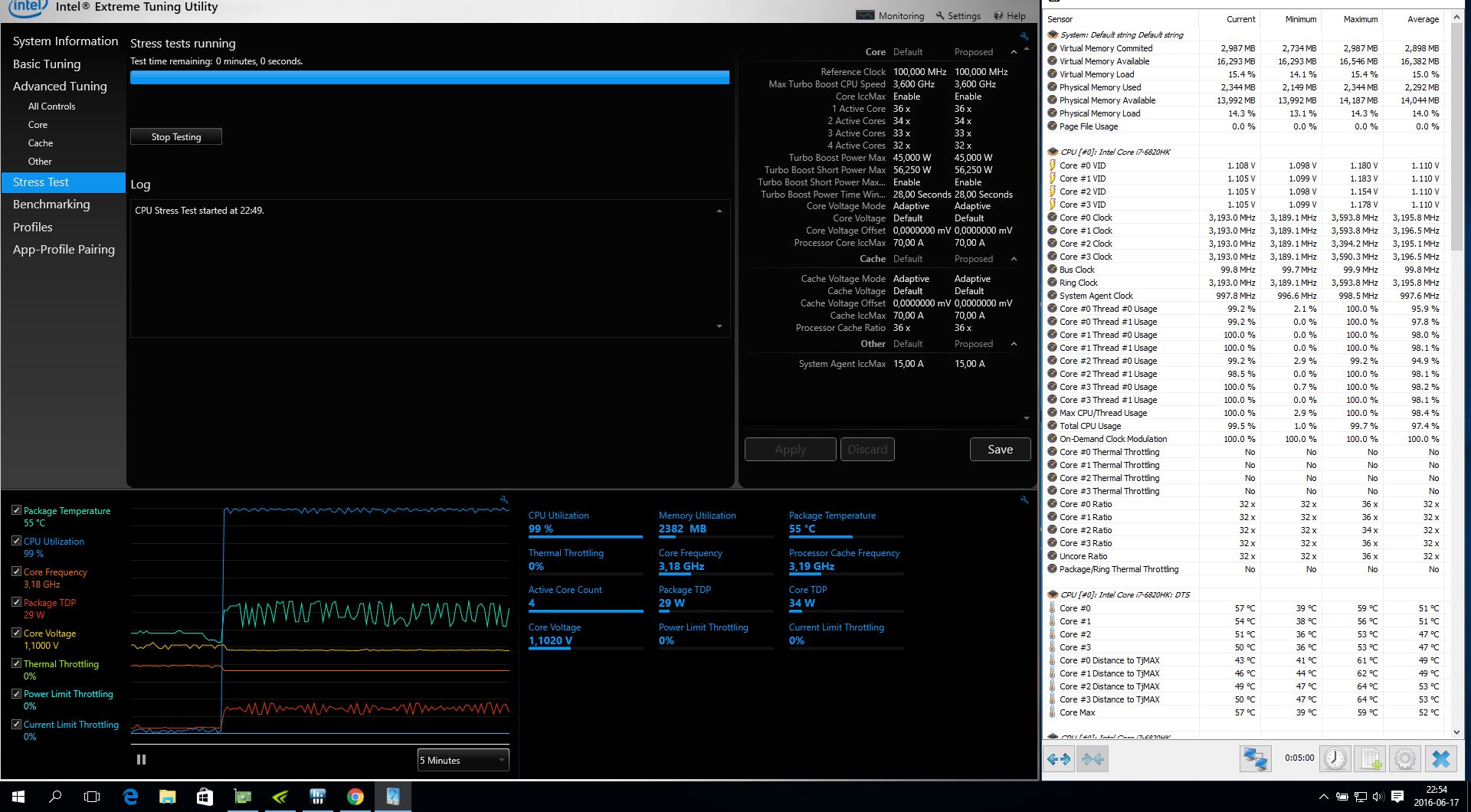This screenshot has width=1471, height=812.
Task: Open Chrome from taskbar
Action: click(x=355, y=797)
